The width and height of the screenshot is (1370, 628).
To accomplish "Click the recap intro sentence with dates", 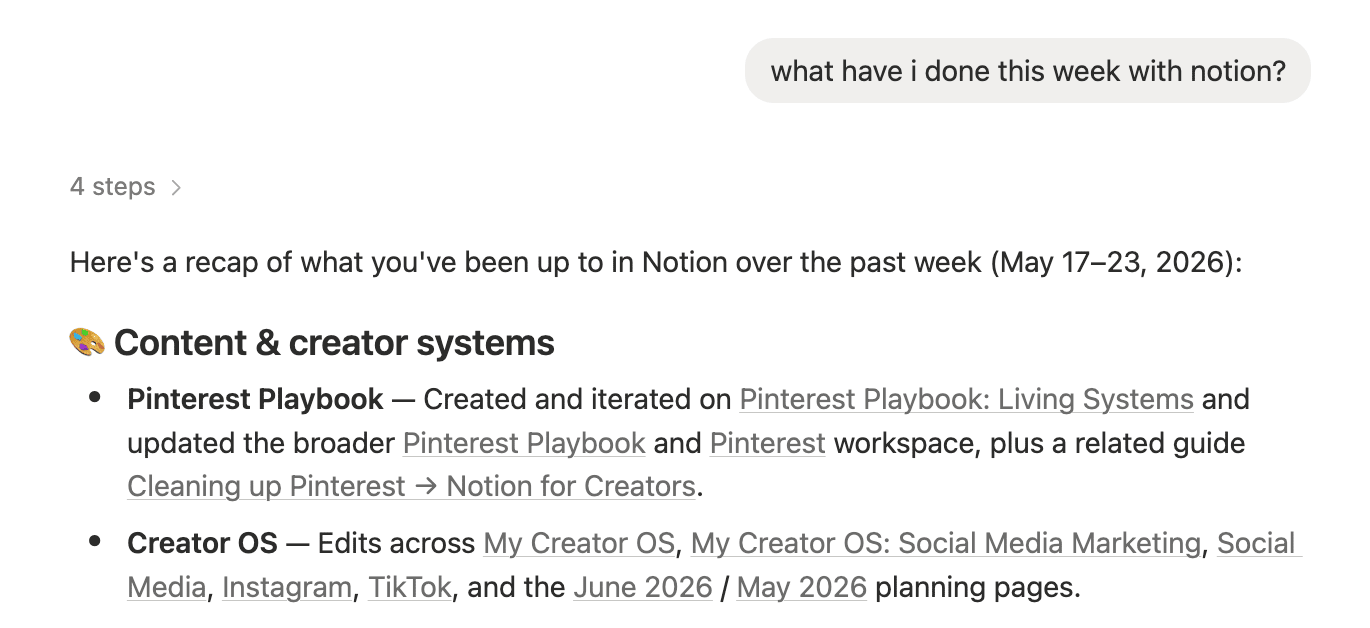I will (656, 264).
